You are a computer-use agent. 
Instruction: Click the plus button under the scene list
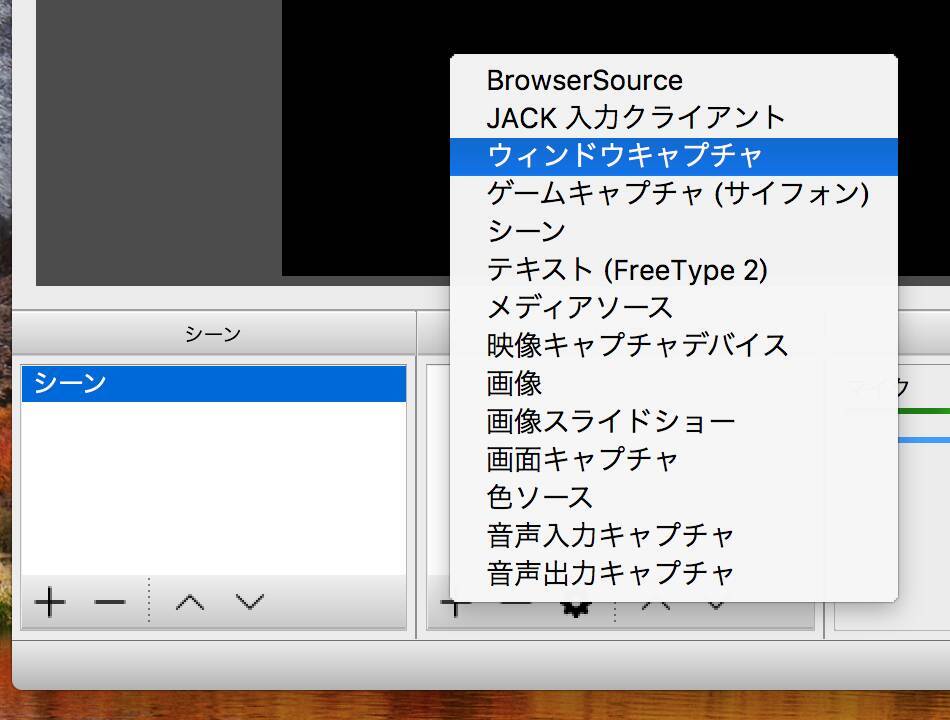click(x=49, y=602)
